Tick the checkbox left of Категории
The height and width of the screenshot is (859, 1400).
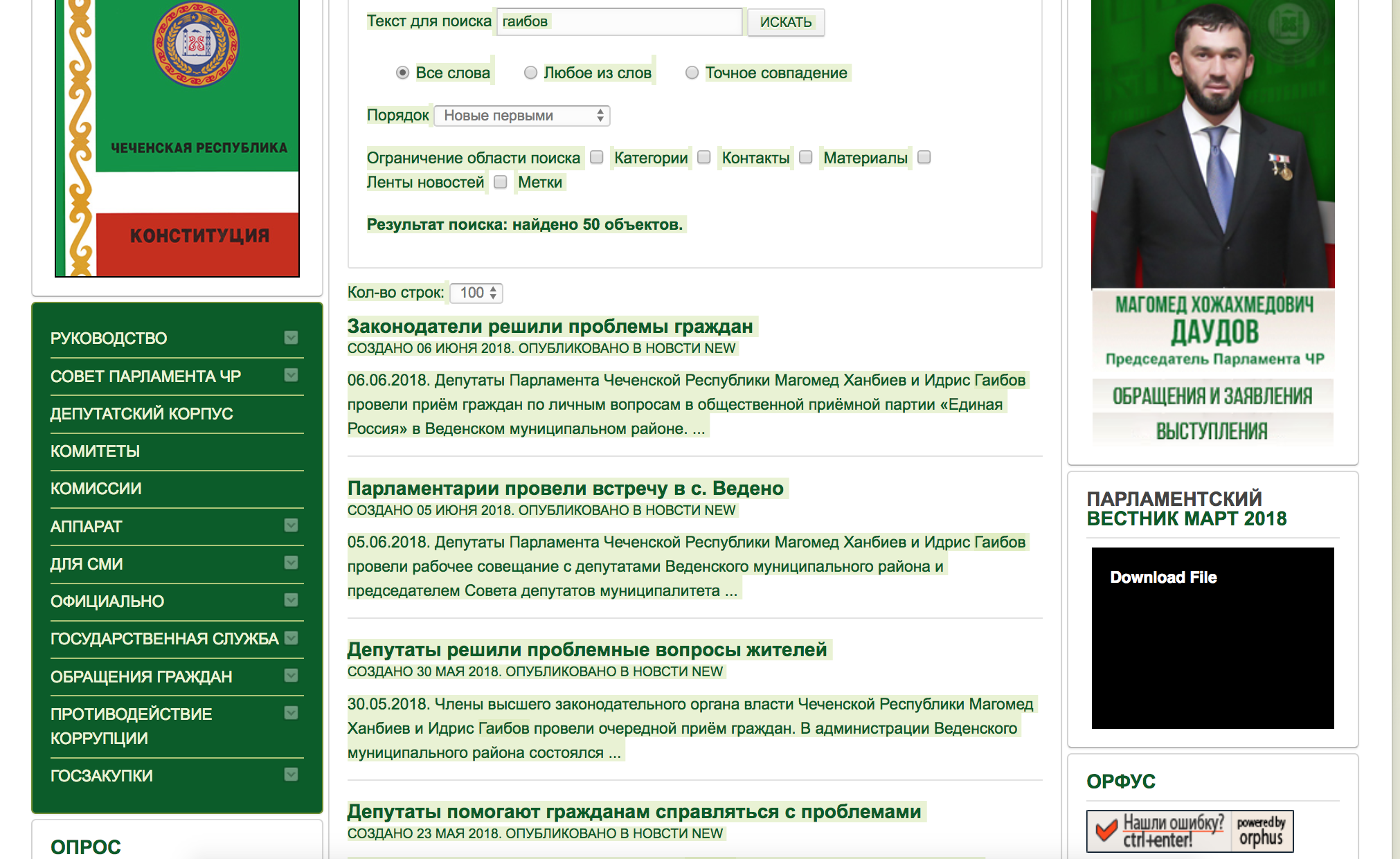click(597, 157)
